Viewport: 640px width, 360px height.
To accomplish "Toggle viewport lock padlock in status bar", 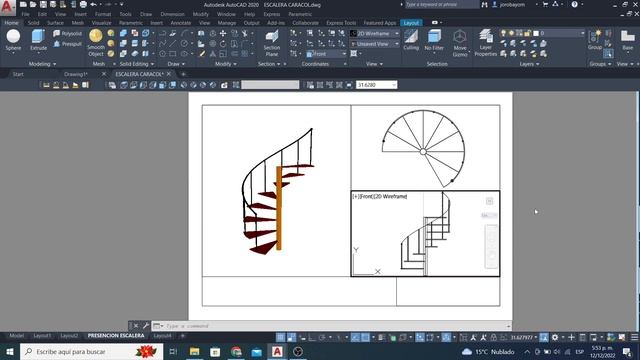I will [x=493, y=337].
